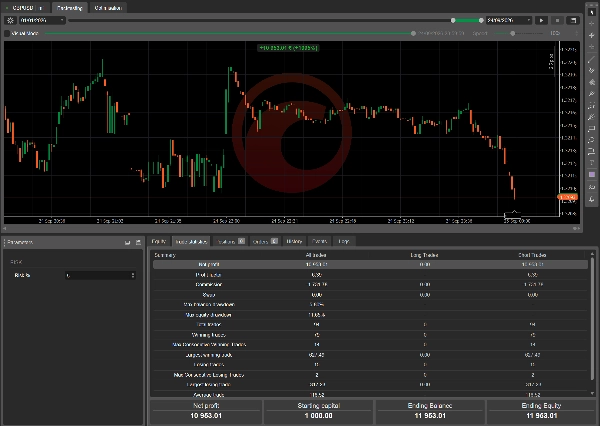The height and width of the screenshot is (426, 600).
Task: Click the Risk % stepper arrows
Action: click(133, 275)
